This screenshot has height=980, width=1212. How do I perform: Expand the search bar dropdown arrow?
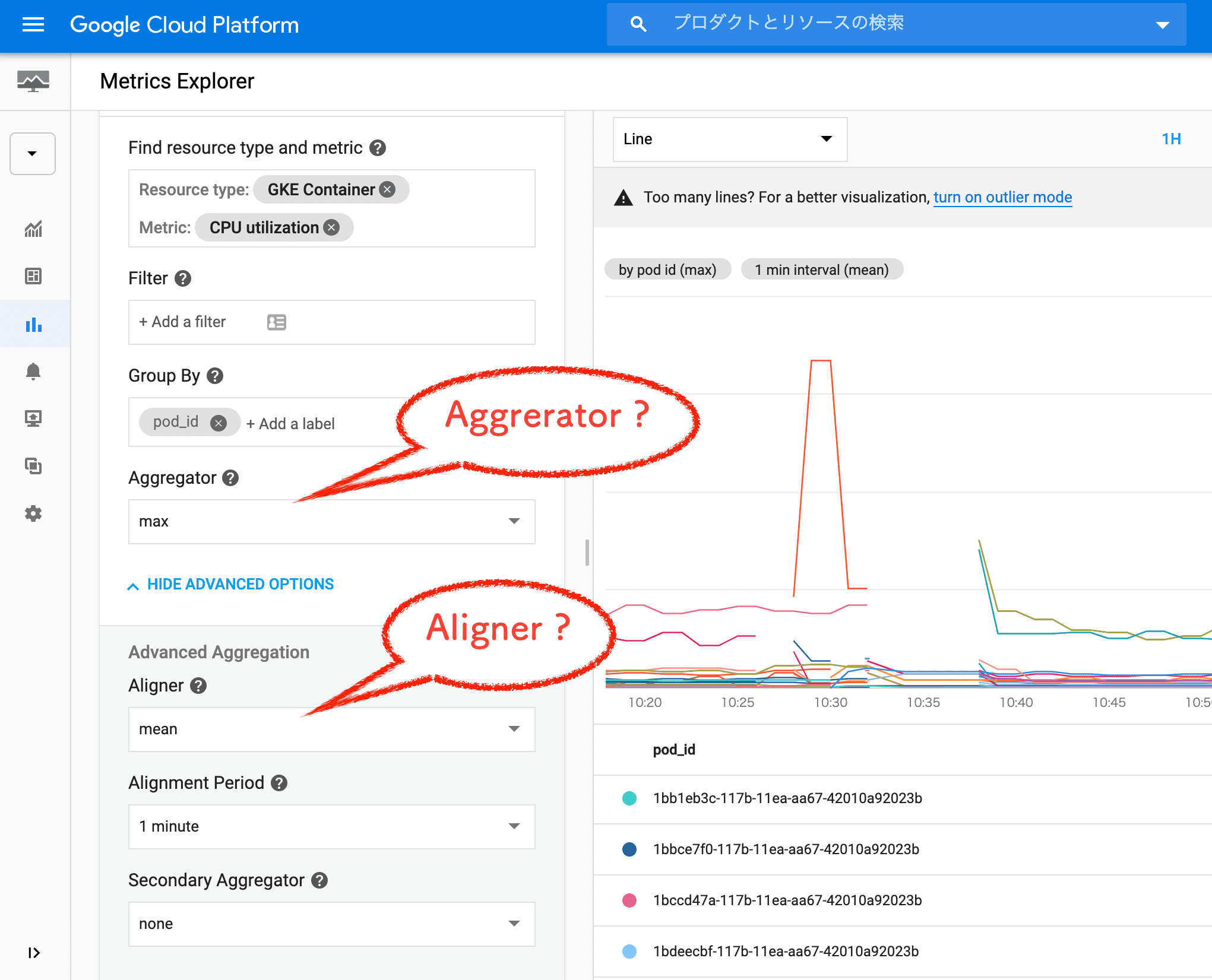(1163, 25)
